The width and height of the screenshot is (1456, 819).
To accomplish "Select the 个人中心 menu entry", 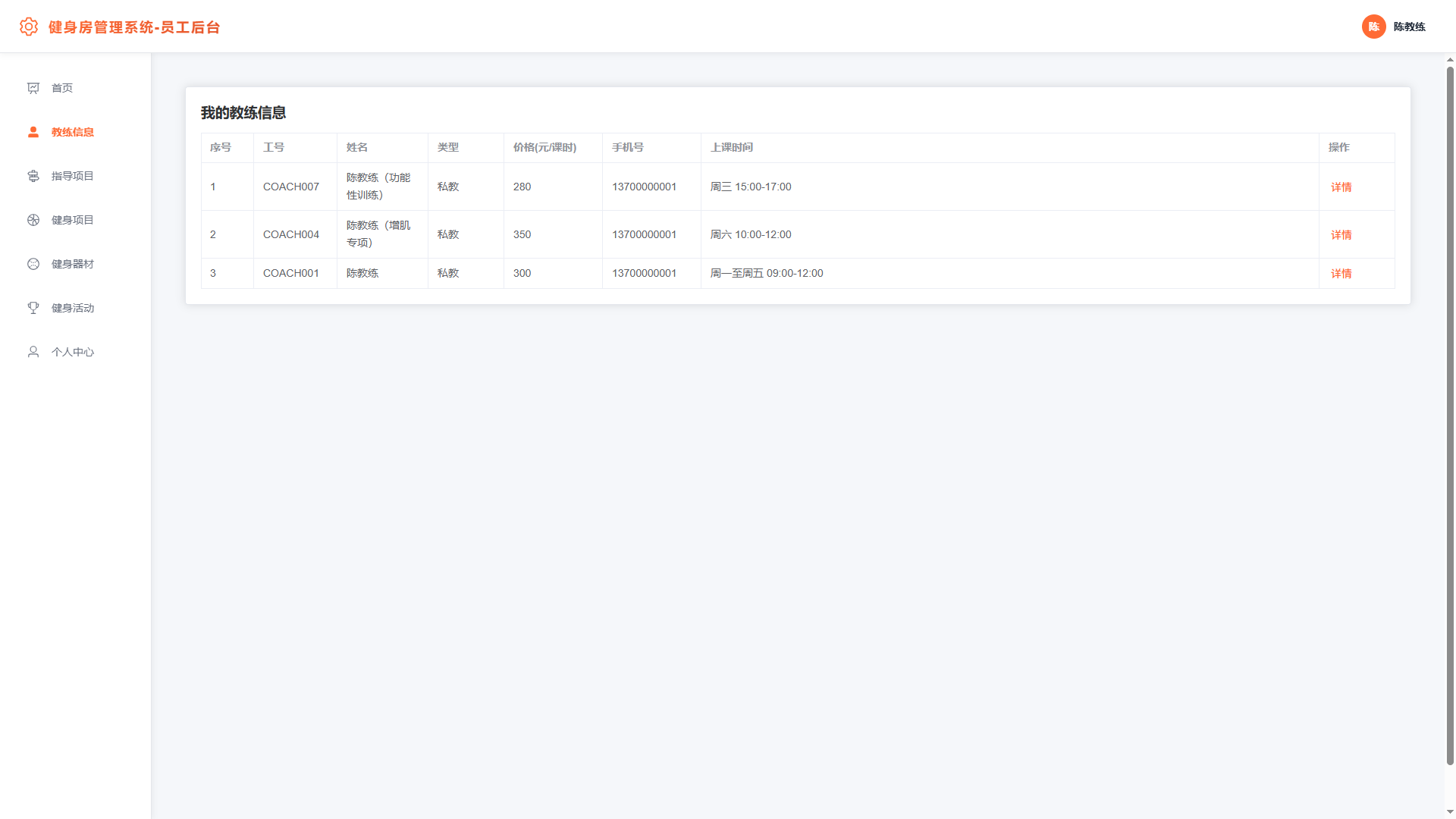I will [x=75, y=352].
